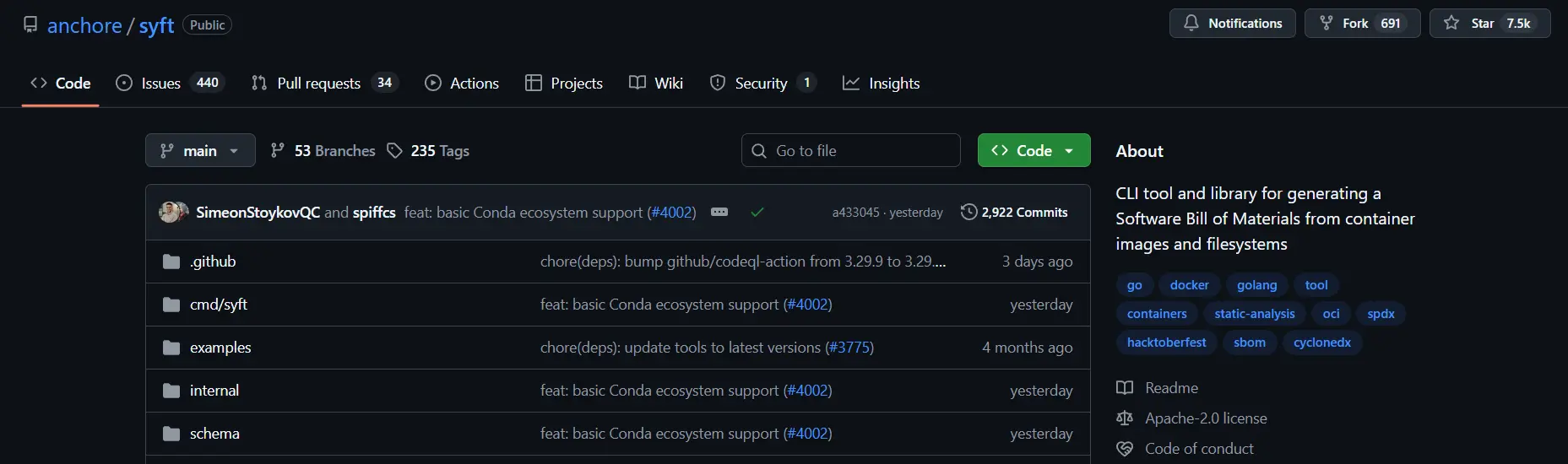
Task: Open #4002 in the latest commit header
Action: 671,213
